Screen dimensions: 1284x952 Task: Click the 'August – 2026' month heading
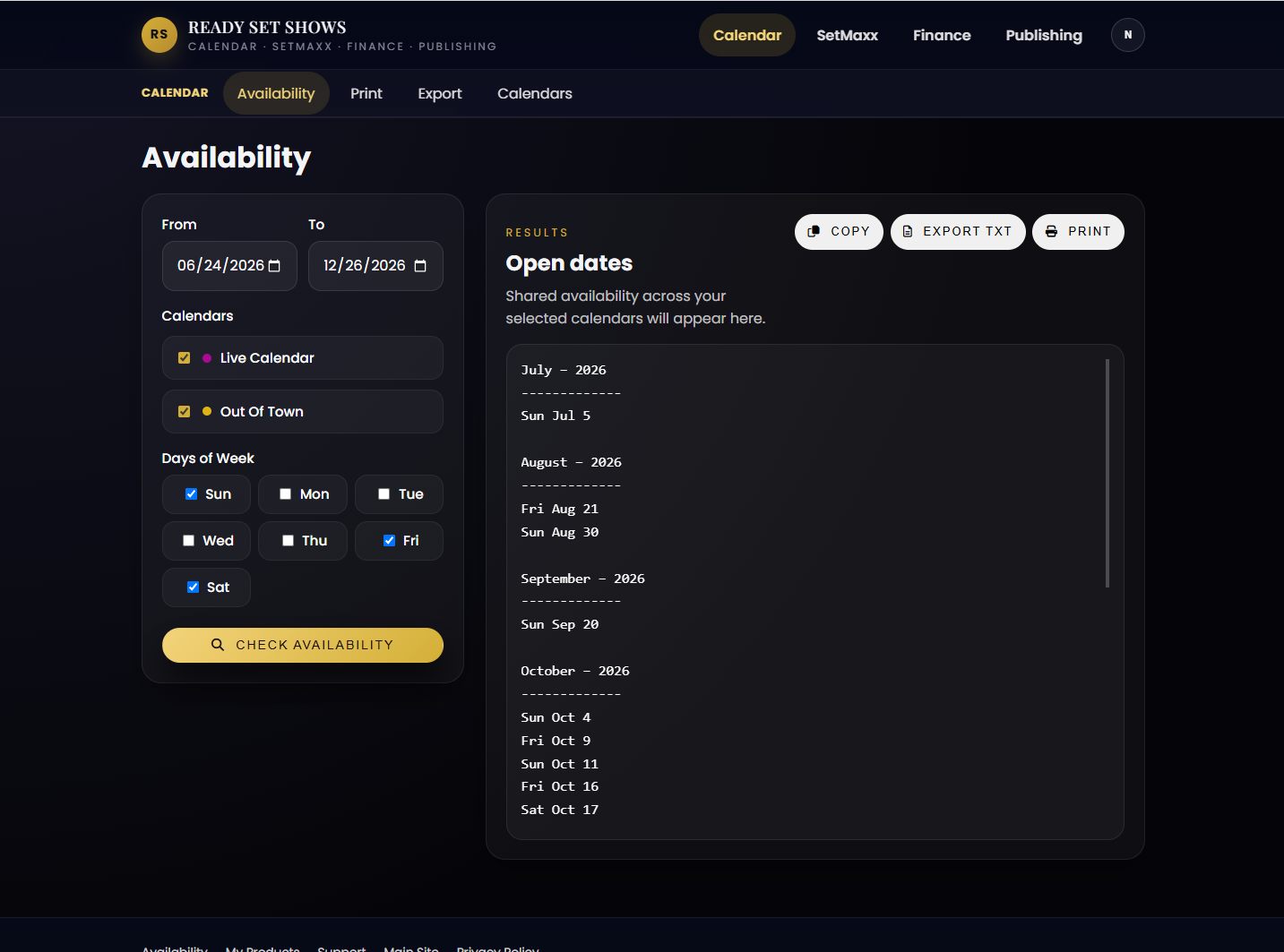(571, 462)
